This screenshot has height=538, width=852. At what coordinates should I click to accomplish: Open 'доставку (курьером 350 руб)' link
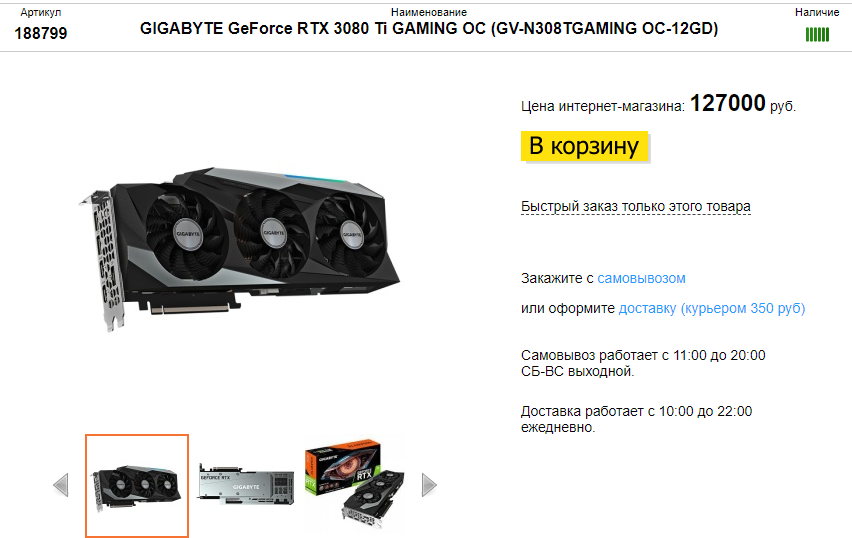click(x=712, y=308)
